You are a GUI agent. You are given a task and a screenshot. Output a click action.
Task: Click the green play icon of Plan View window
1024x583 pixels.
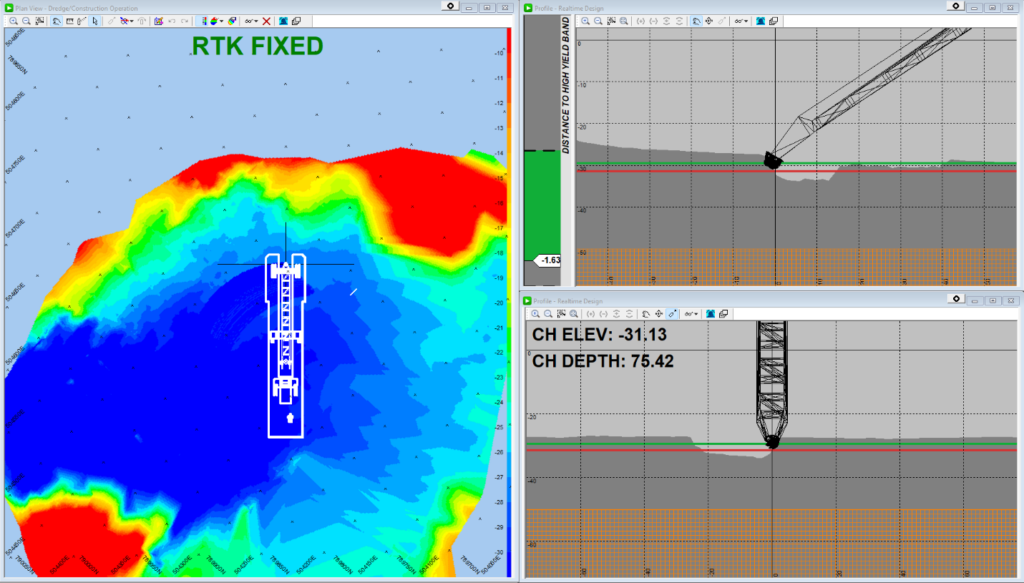click(x=9, y=8)
